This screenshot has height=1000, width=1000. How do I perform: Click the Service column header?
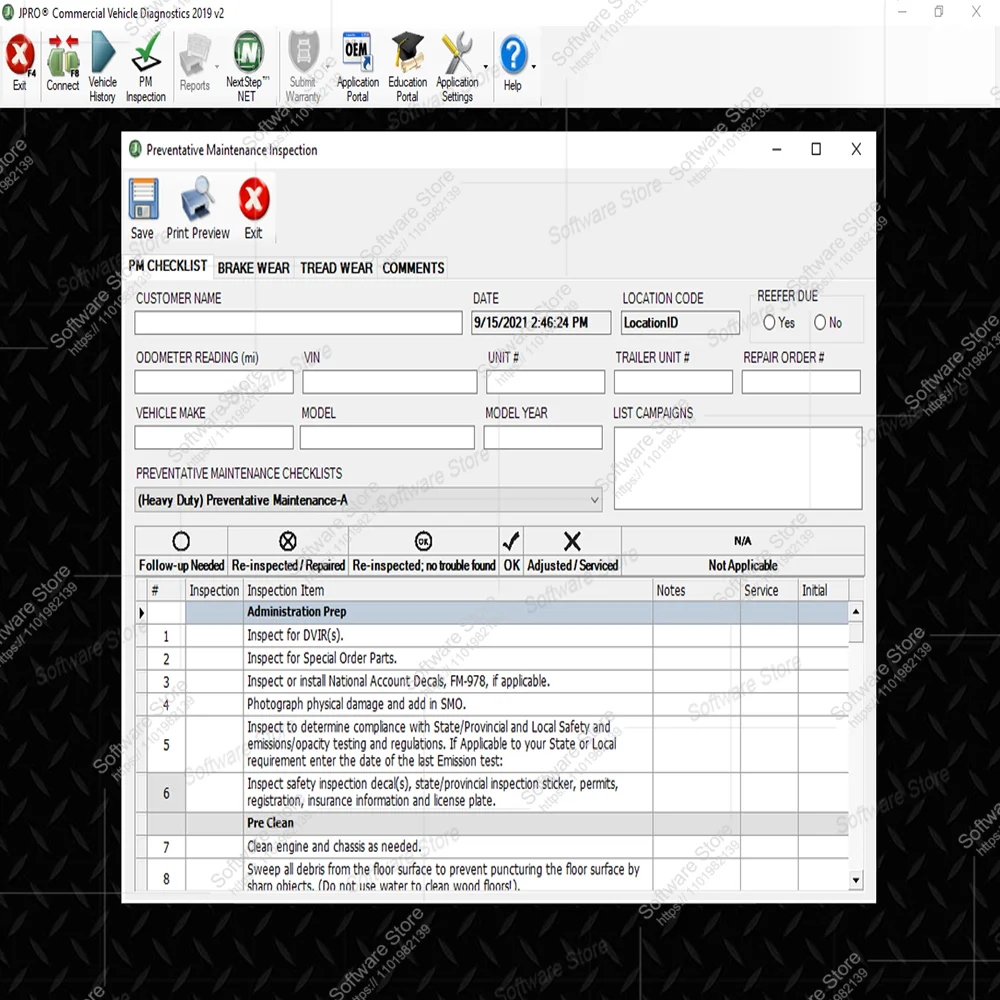point(769,591)
